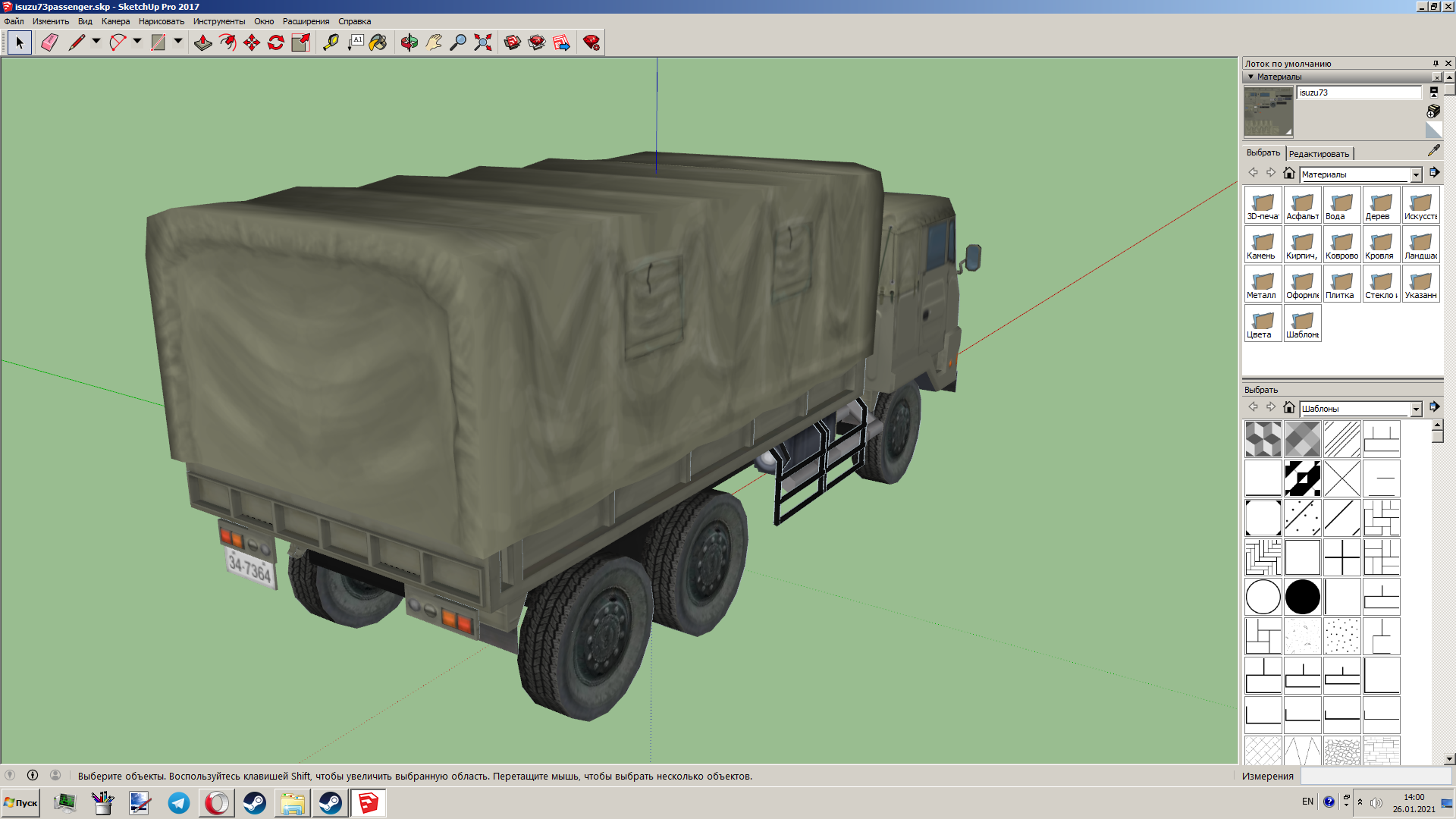The image size is (1456, 819).
Task: Click the Create Material icon
Action: (1433, 111)
